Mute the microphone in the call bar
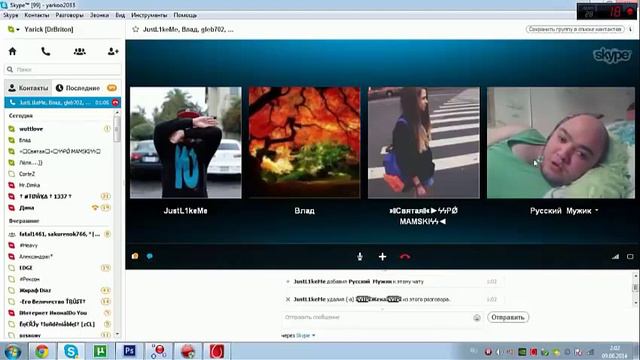The width and height of the screenshot is (640, 360). (360, 257)
